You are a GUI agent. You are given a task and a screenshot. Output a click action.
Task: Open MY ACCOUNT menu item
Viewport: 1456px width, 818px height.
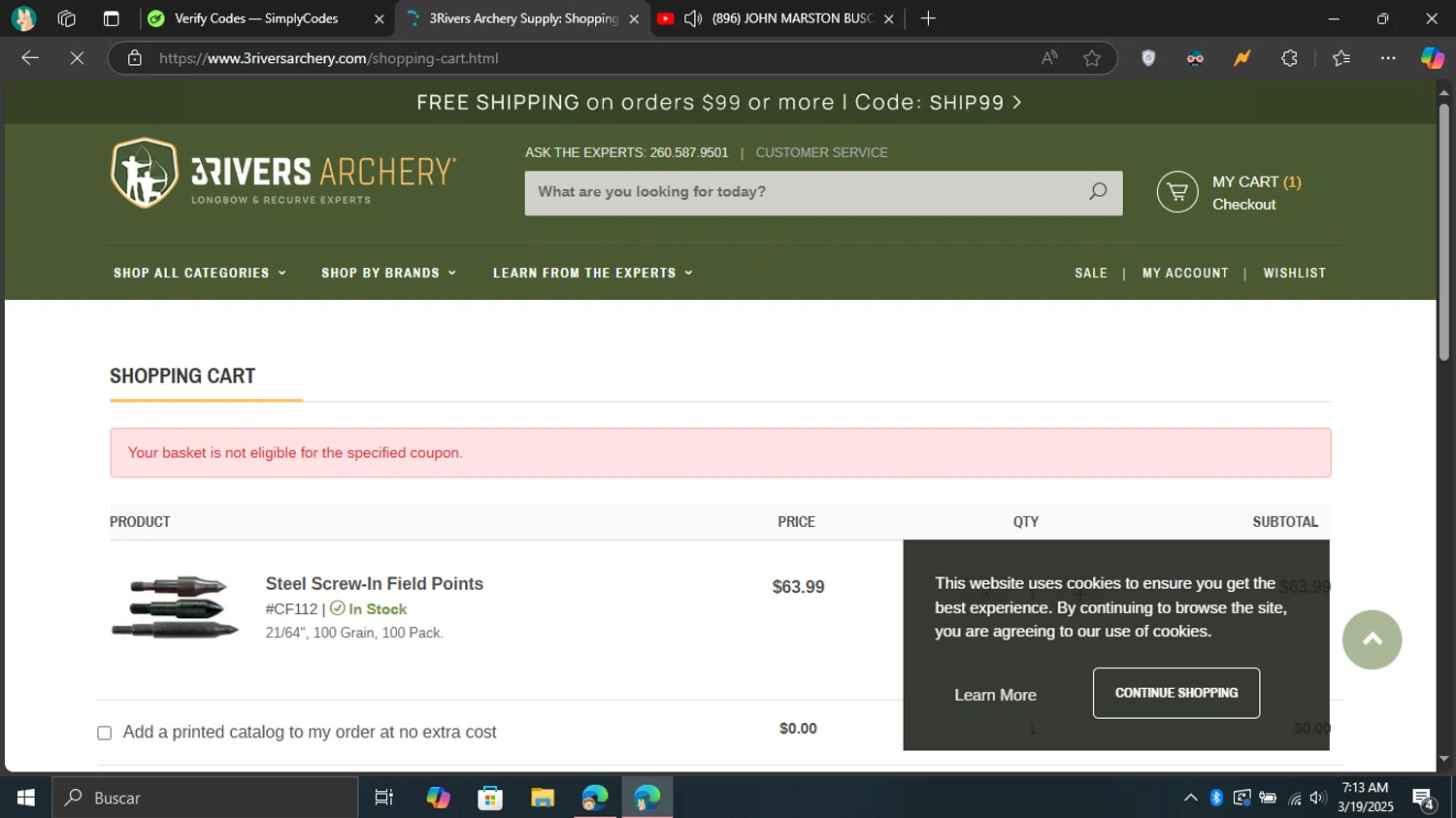[1185, 273]
